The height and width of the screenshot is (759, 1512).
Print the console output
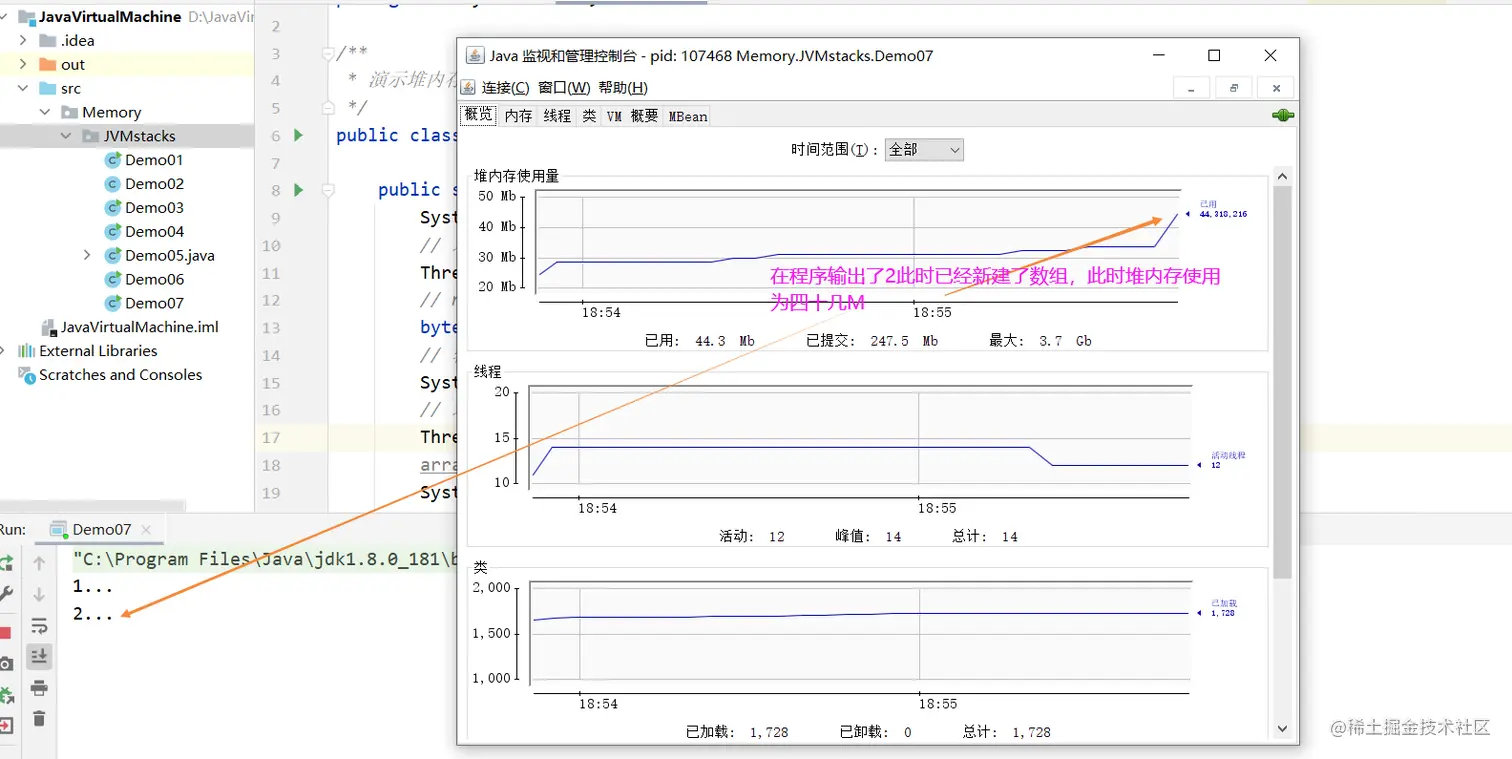[38, 687]
